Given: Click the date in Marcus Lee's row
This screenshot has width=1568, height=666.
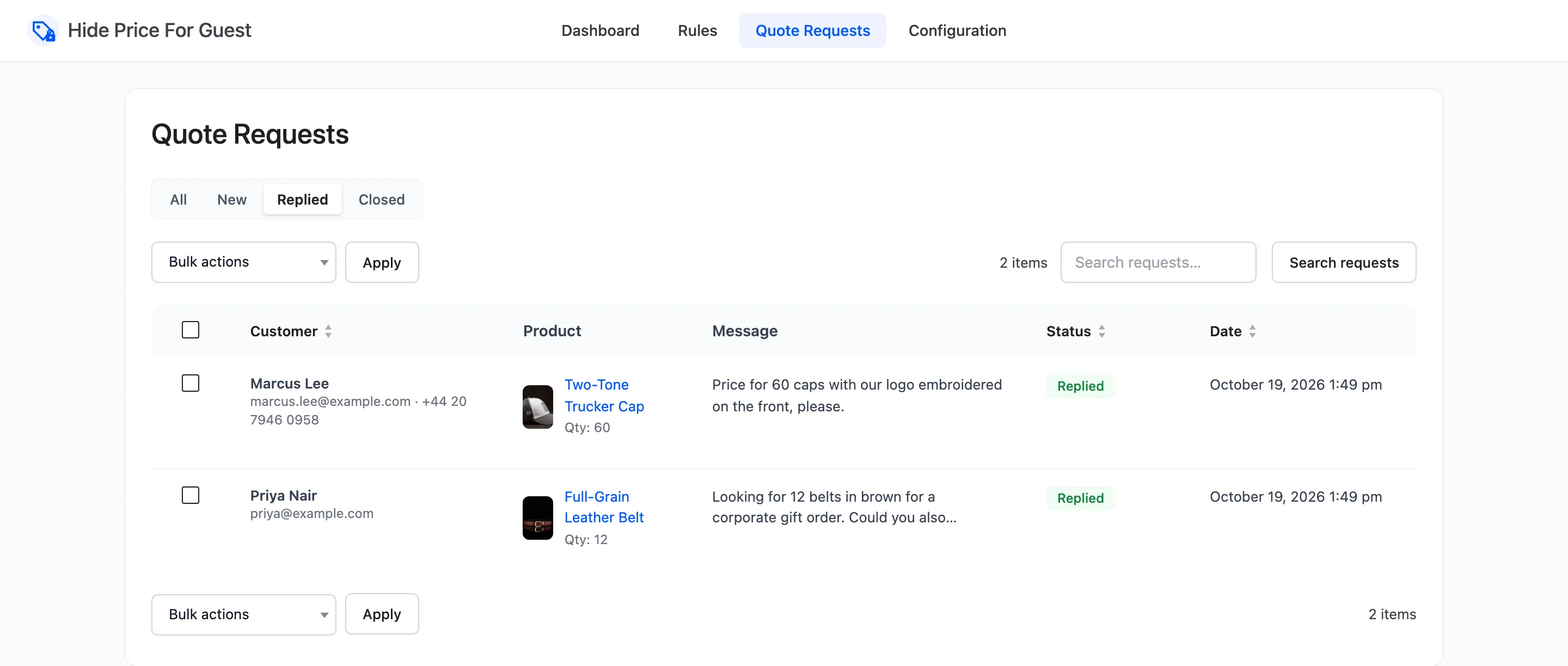Looking at the screenshot, I should pos(1295,385).
